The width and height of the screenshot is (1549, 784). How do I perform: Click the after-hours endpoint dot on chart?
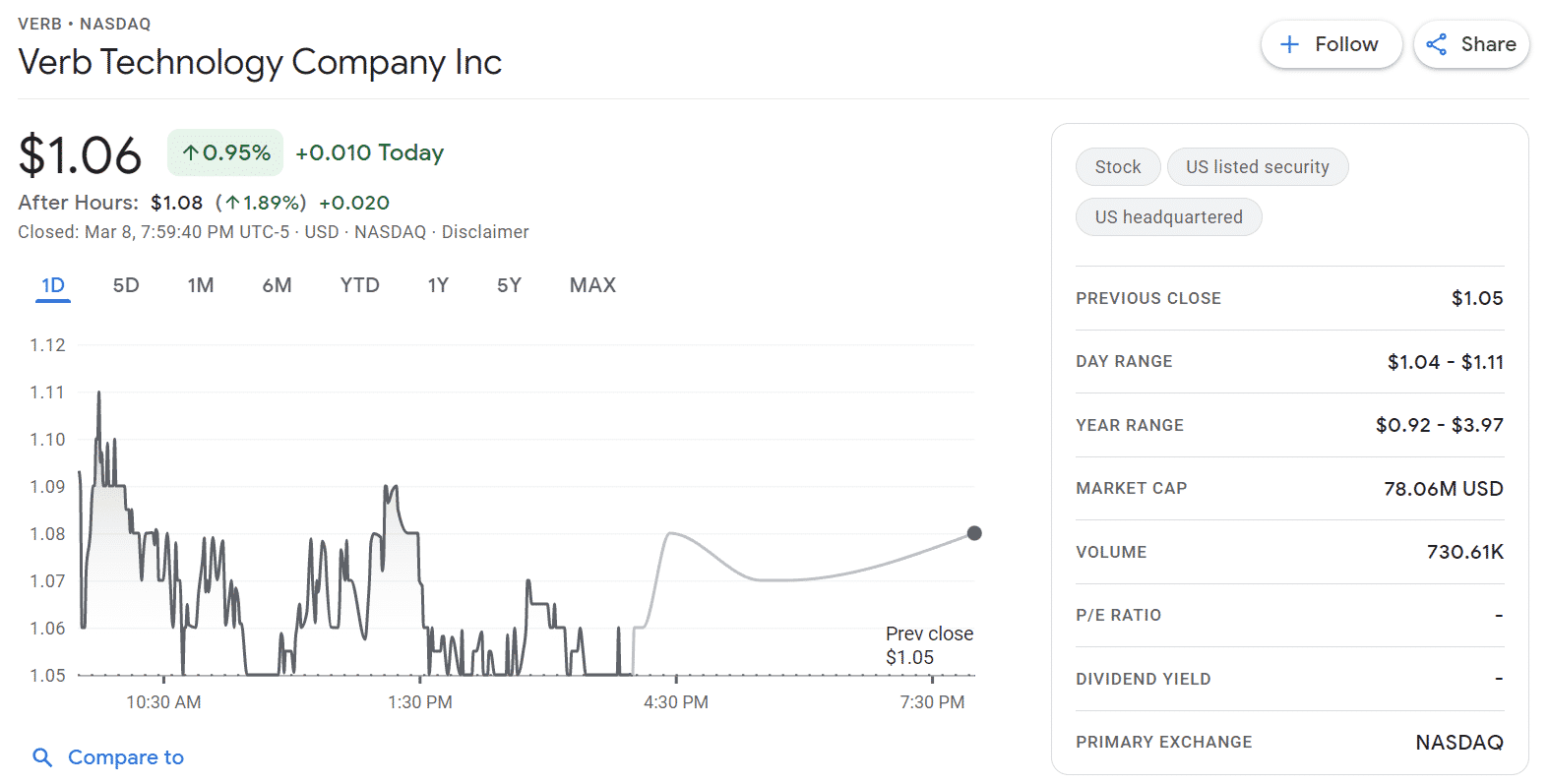pos(974,533)
